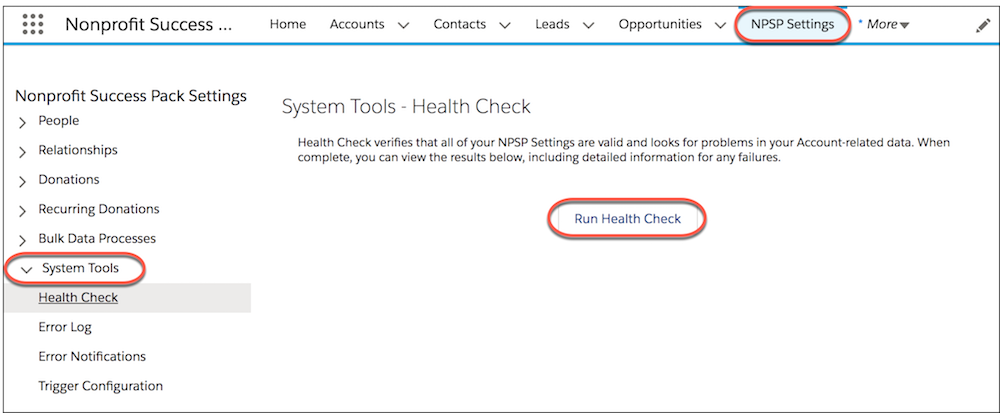Click the pencil edit navigation icon
This screenshot has height=413, width=1000.
pyautogui.click(x=983, y=25)
